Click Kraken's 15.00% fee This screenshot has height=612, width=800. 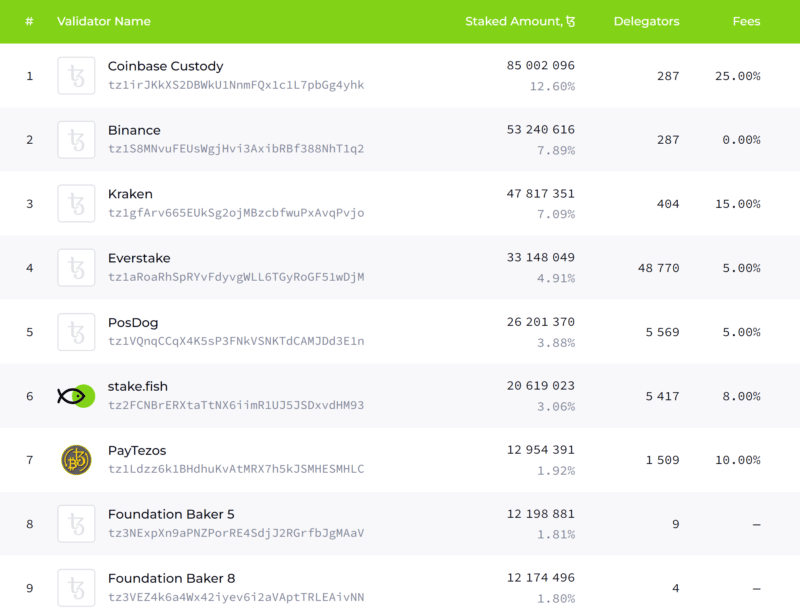tap(738, 204)
